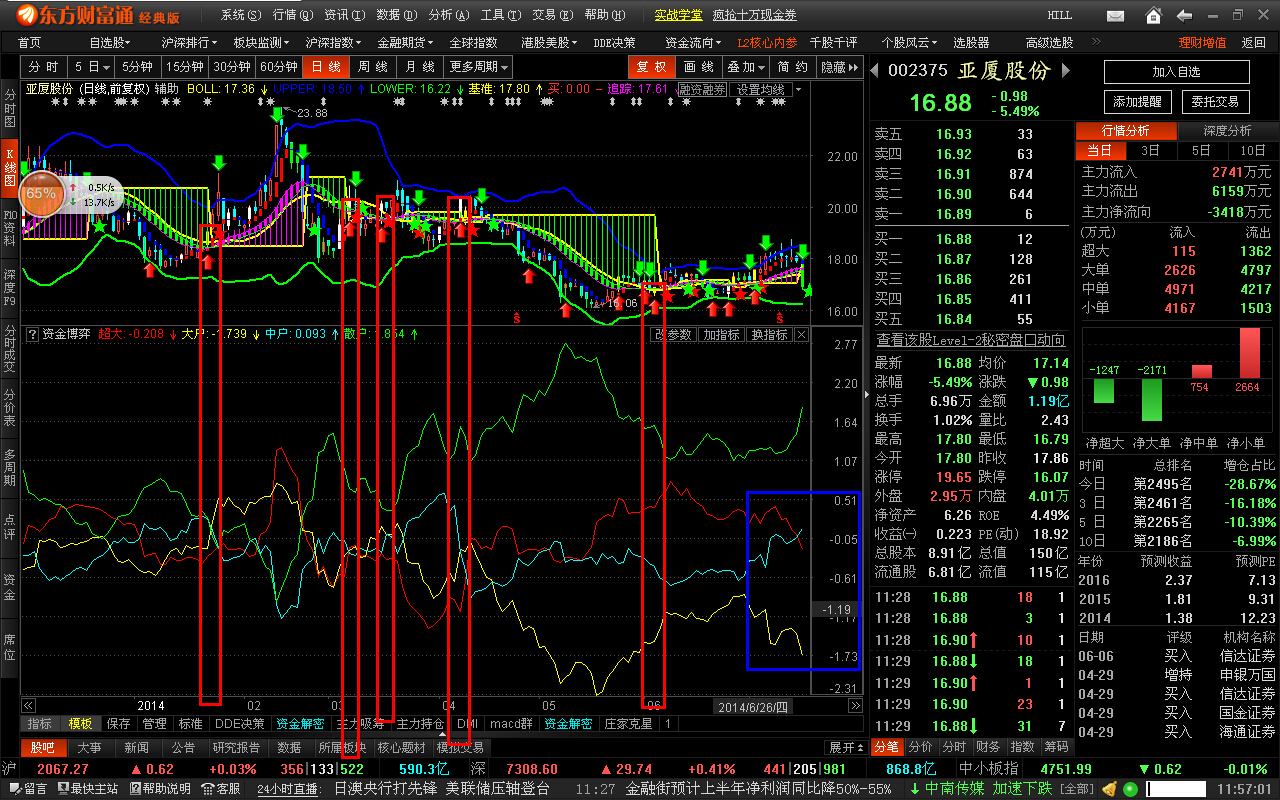The image size is (1280, 800).
Task: Open the 叠加 overlay dropdown
Action: tap(746, 67)
